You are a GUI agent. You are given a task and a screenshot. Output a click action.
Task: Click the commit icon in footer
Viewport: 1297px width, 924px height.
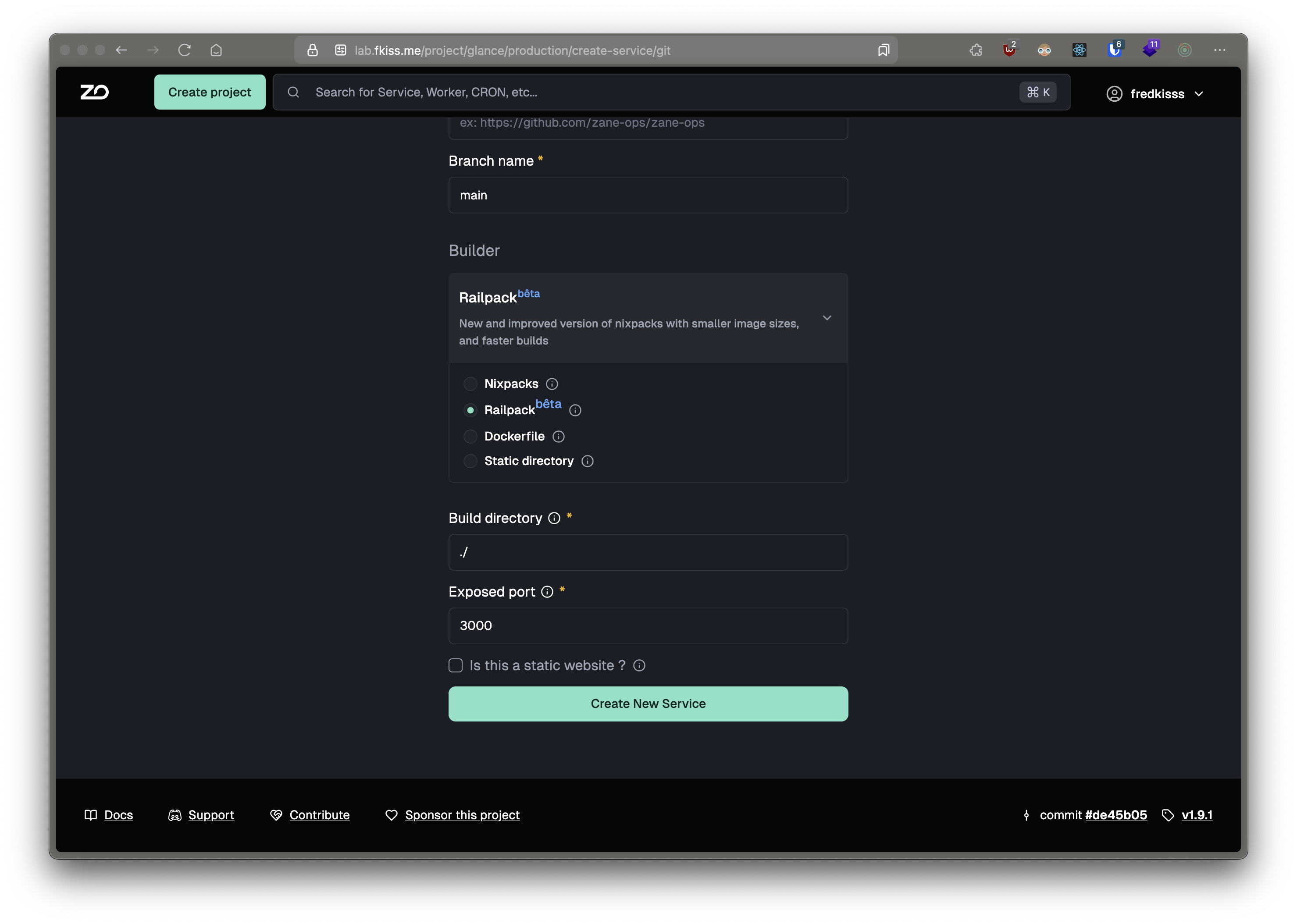[x=1026, y=815]
